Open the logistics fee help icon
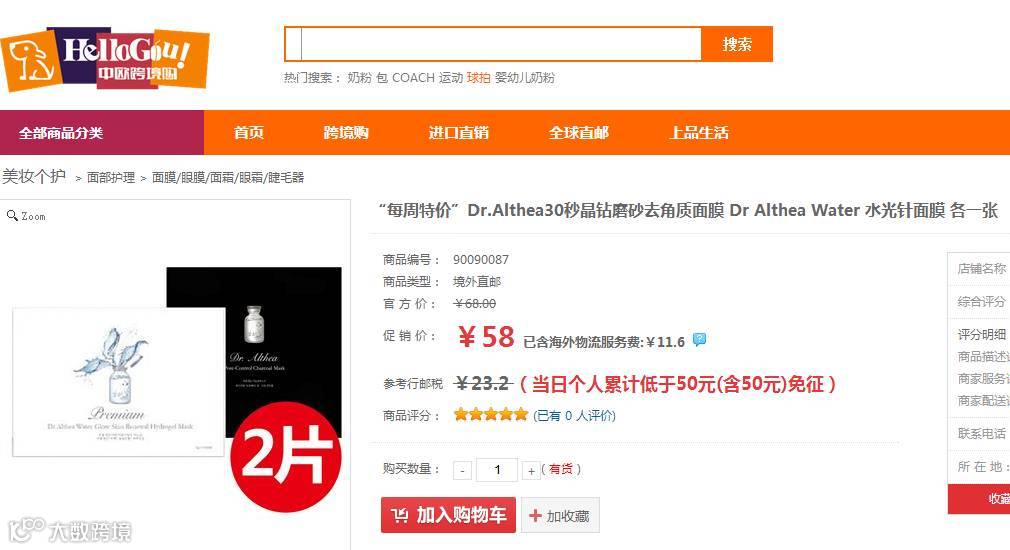 point(699,339)
